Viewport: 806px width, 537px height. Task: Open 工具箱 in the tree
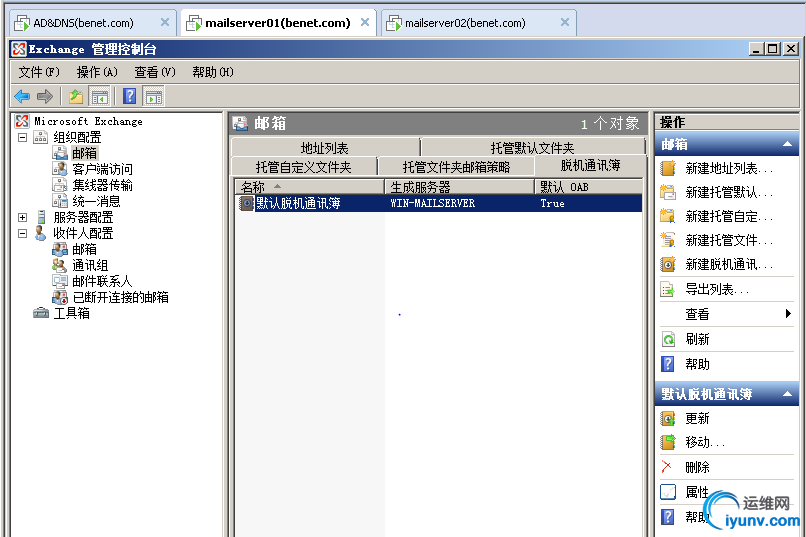(x=71, y=313)
